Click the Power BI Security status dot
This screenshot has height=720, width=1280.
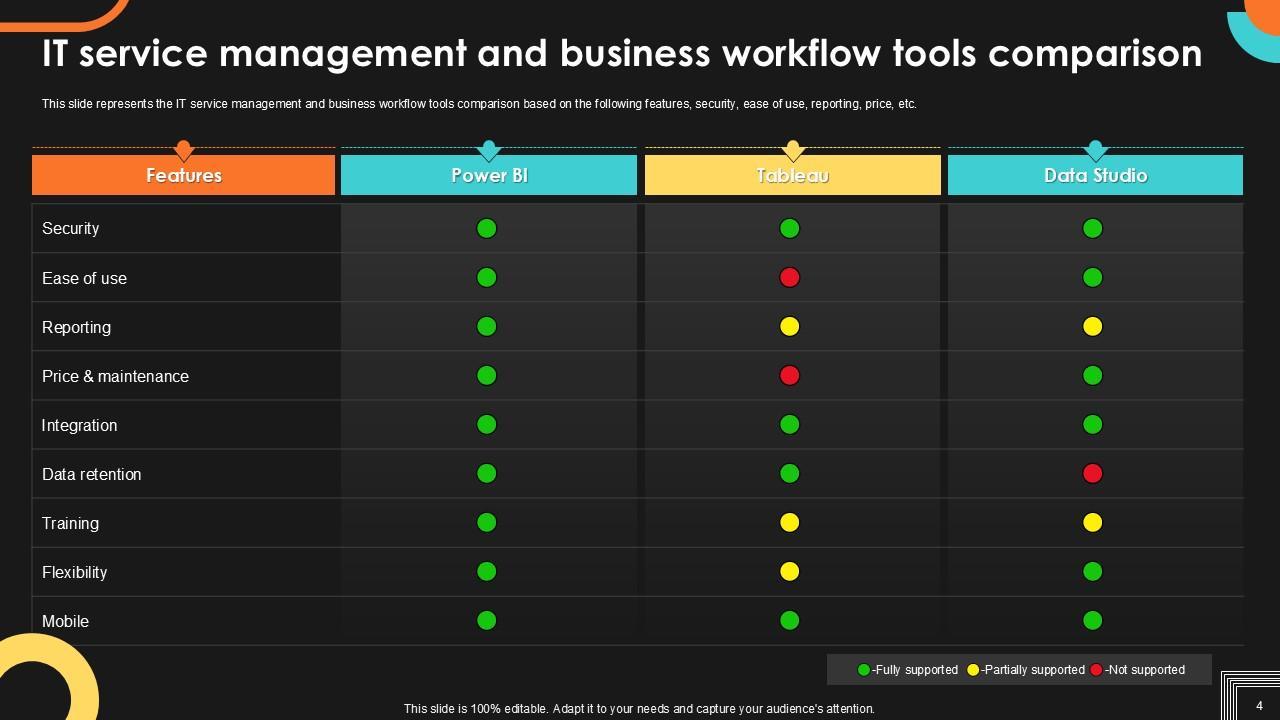(486, 229)
